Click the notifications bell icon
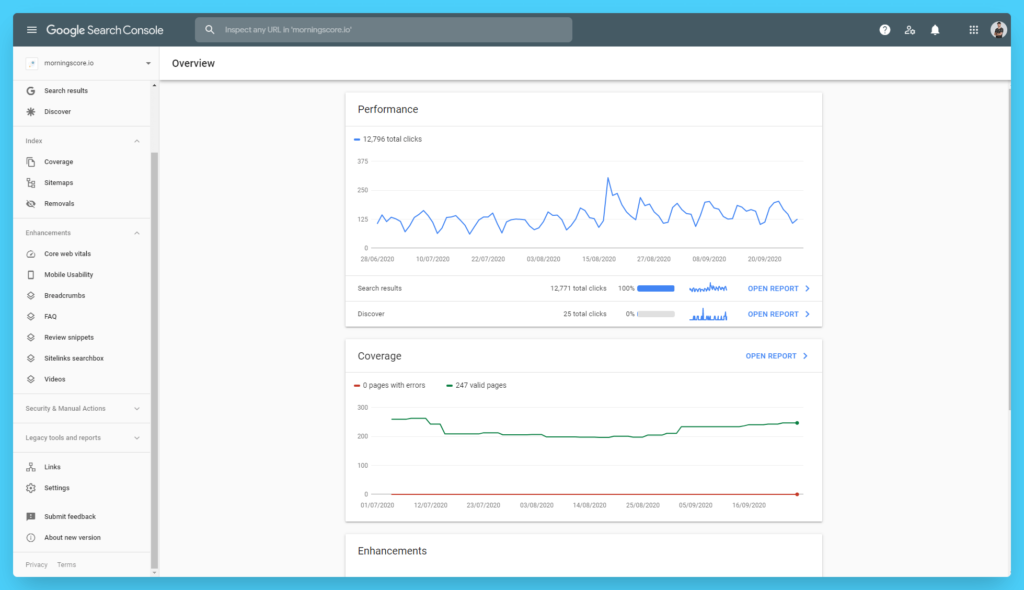The width and height of the screenshot is (1024, 590). (934, 29)
